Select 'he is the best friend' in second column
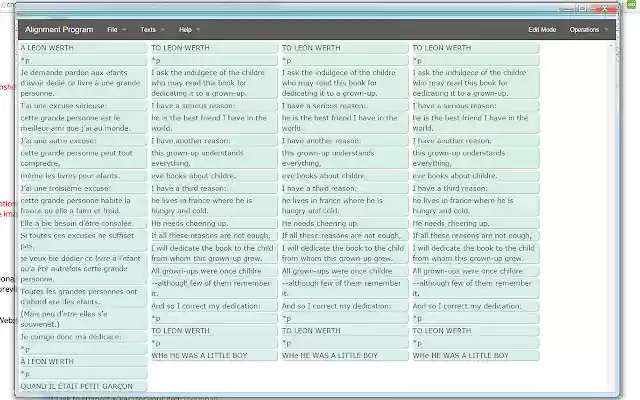Image resolution: width=640 pixels, height=400 pixels. click(214, 123)
